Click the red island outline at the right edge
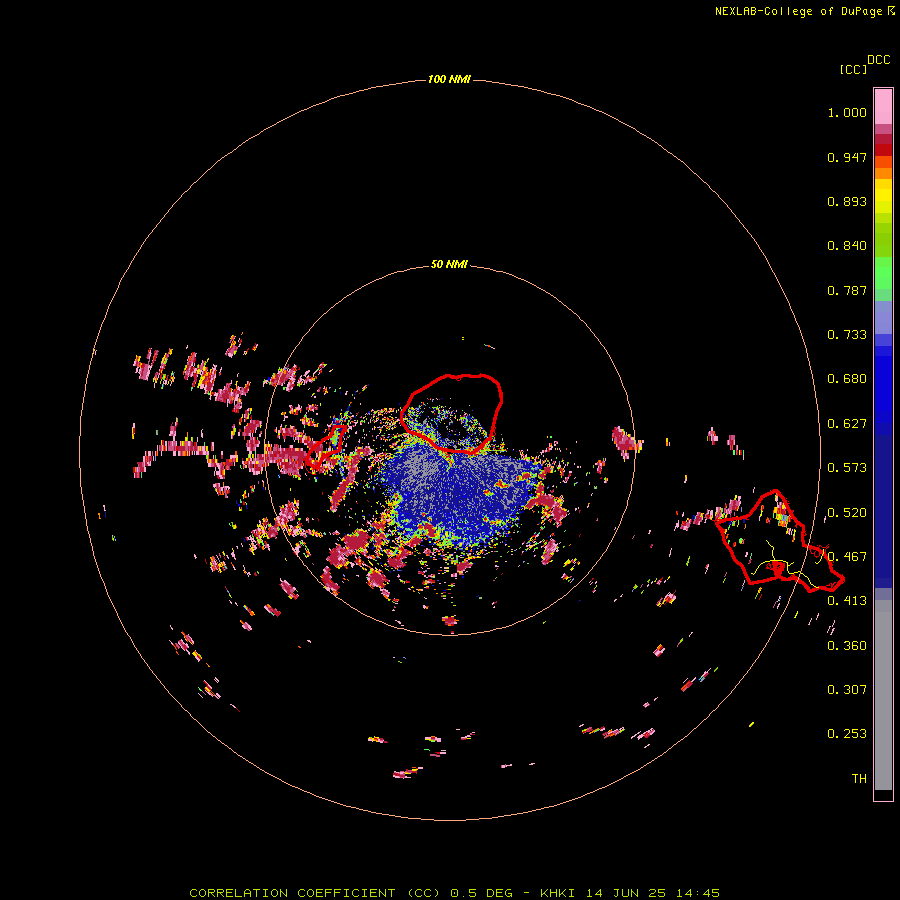Screen dimensions: 900x900 click(x=779, y=541)
